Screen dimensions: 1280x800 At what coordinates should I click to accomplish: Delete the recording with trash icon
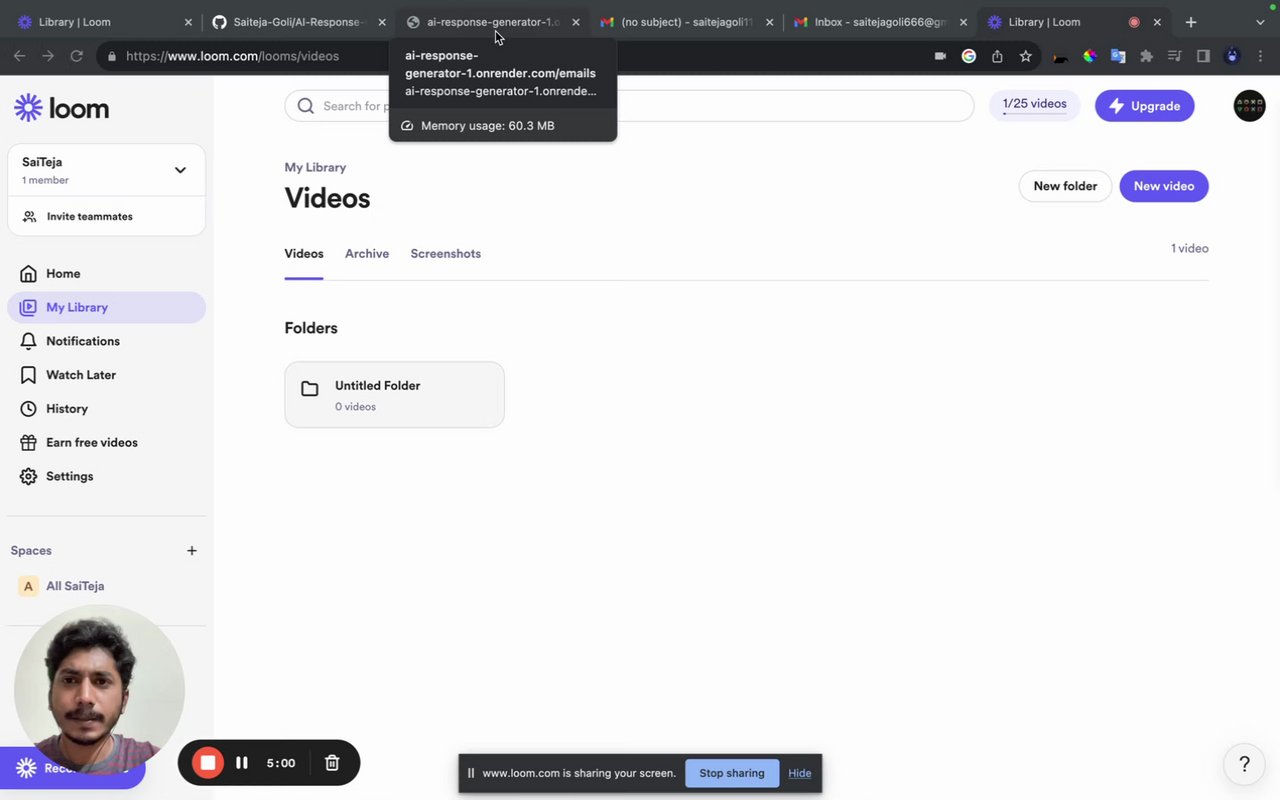[x=332, y=763]
